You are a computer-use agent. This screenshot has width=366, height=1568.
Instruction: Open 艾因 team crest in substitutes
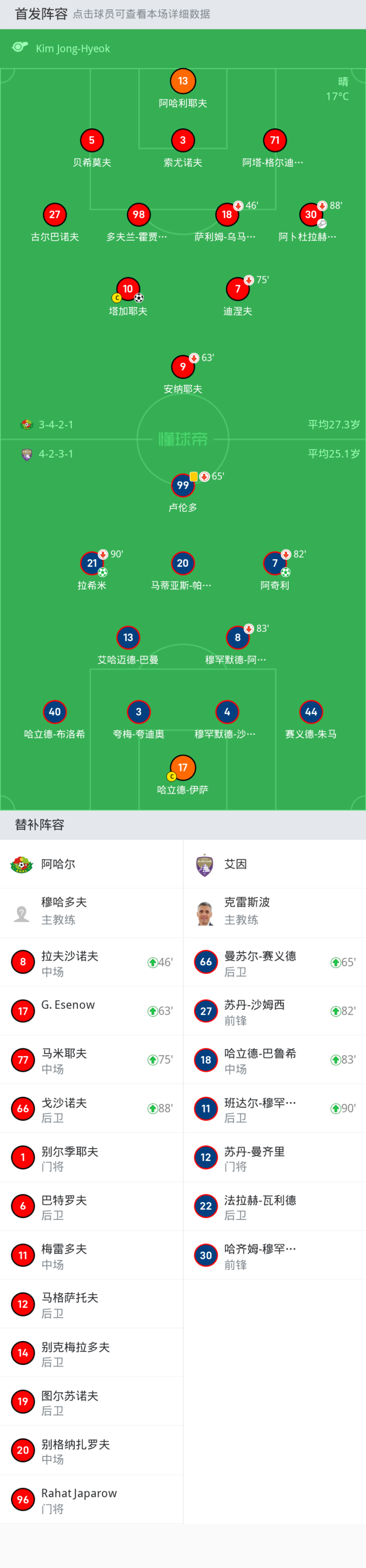coord(205,864)
